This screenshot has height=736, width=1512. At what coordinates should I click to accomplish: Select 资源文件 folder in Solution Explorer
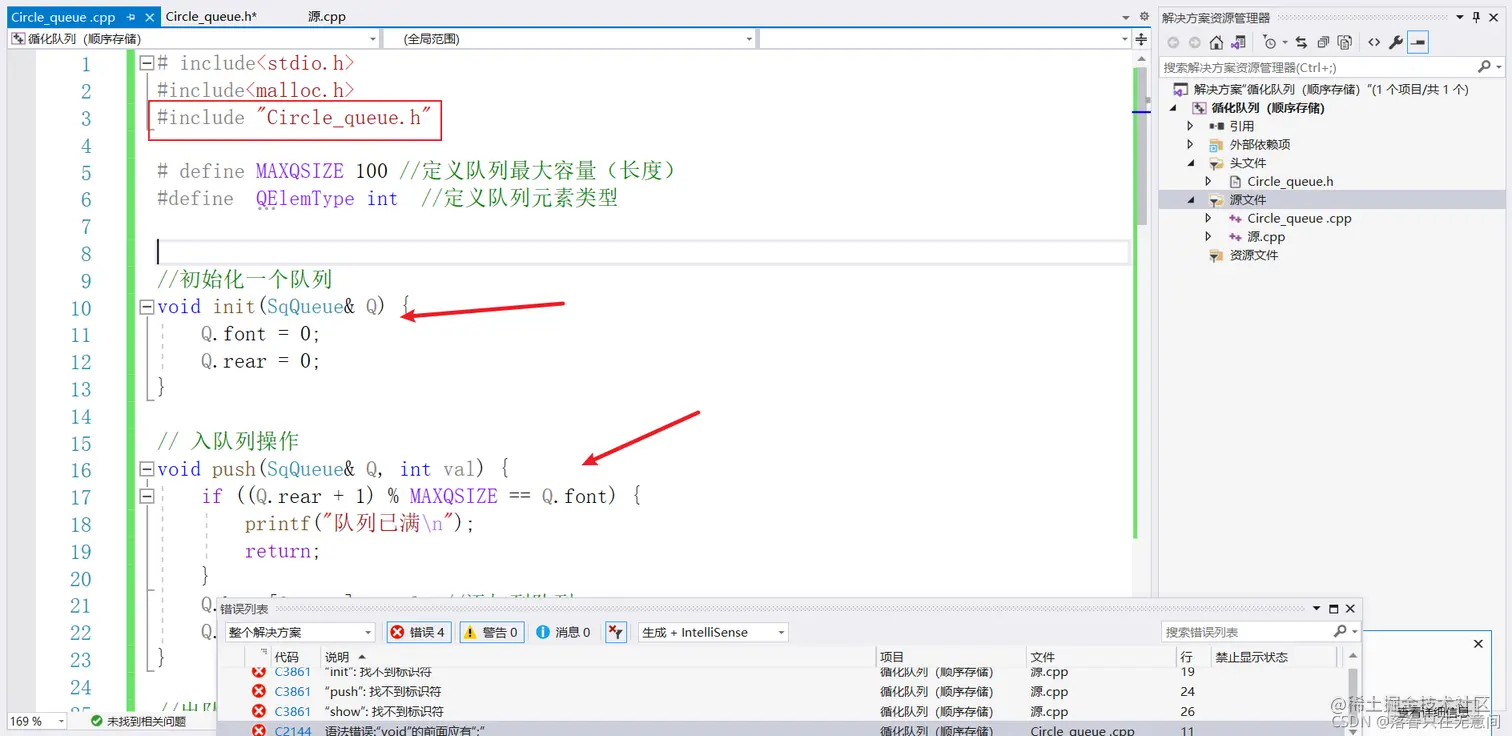(x=1253, y=255)
